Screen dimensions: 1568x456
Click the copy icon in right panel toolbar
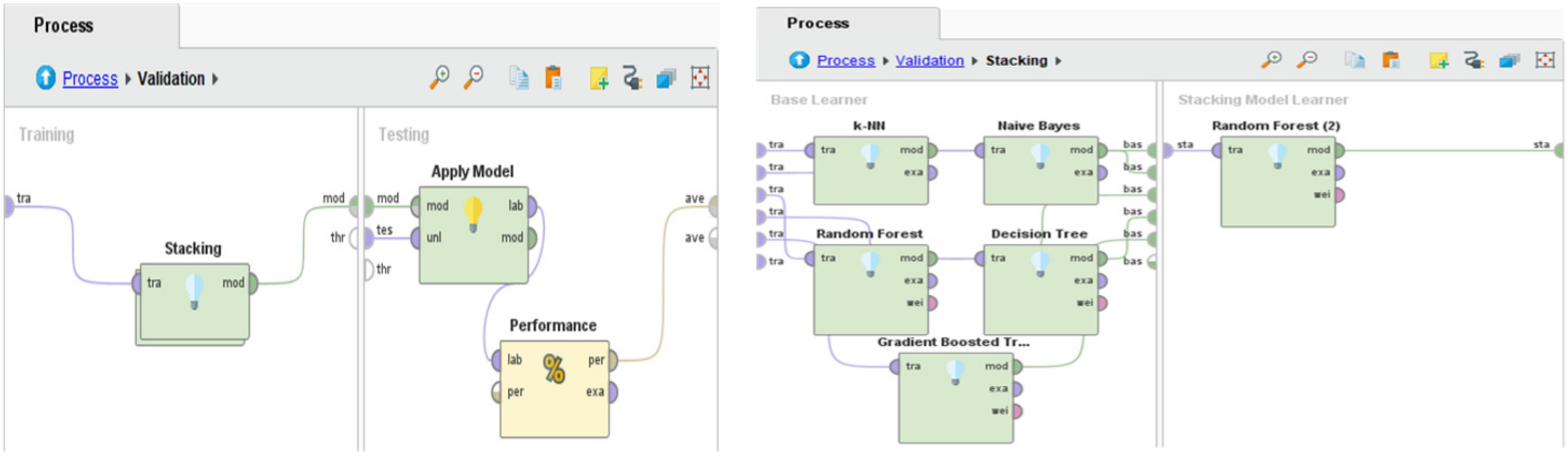1354,60
